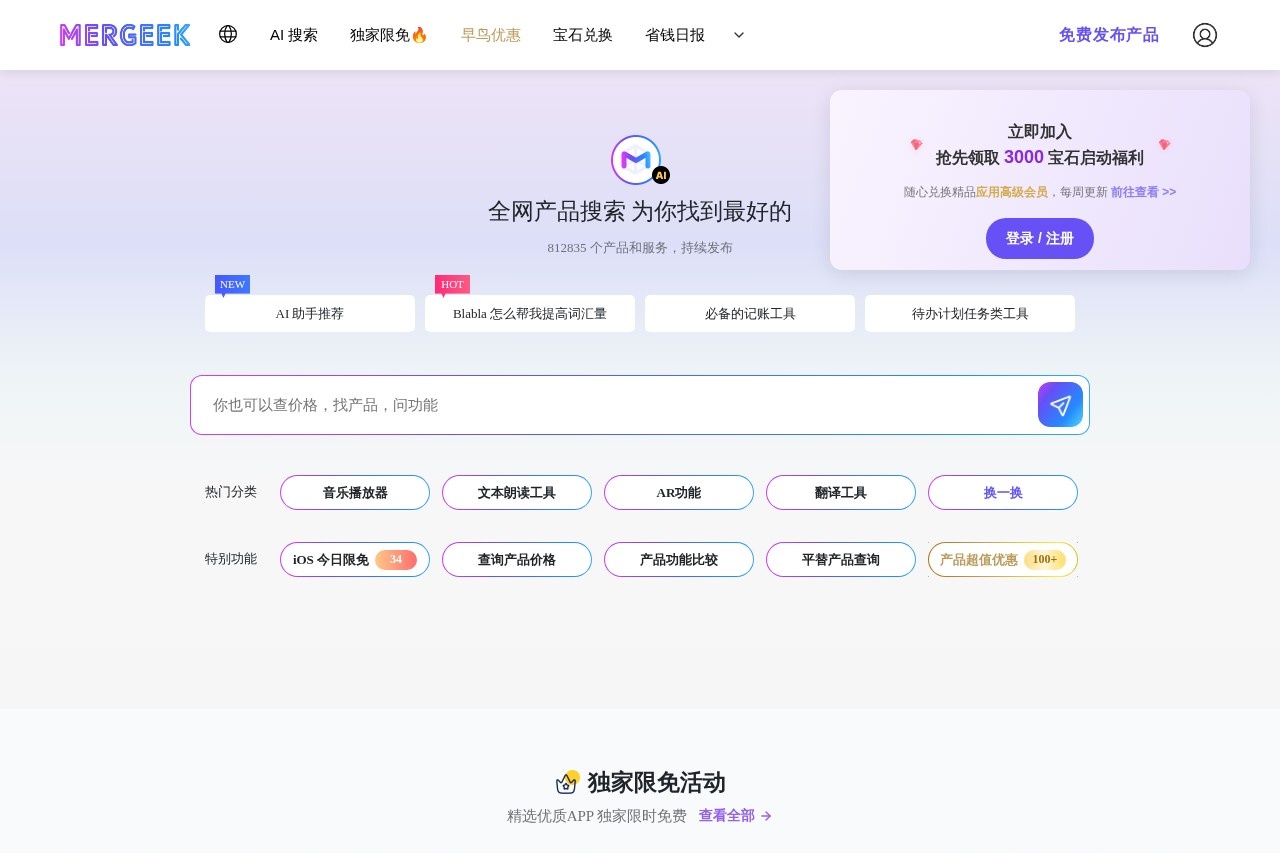Click the 前往查看 >> link
Viewport: 1280px width, 853px height.
[1143, 192]
